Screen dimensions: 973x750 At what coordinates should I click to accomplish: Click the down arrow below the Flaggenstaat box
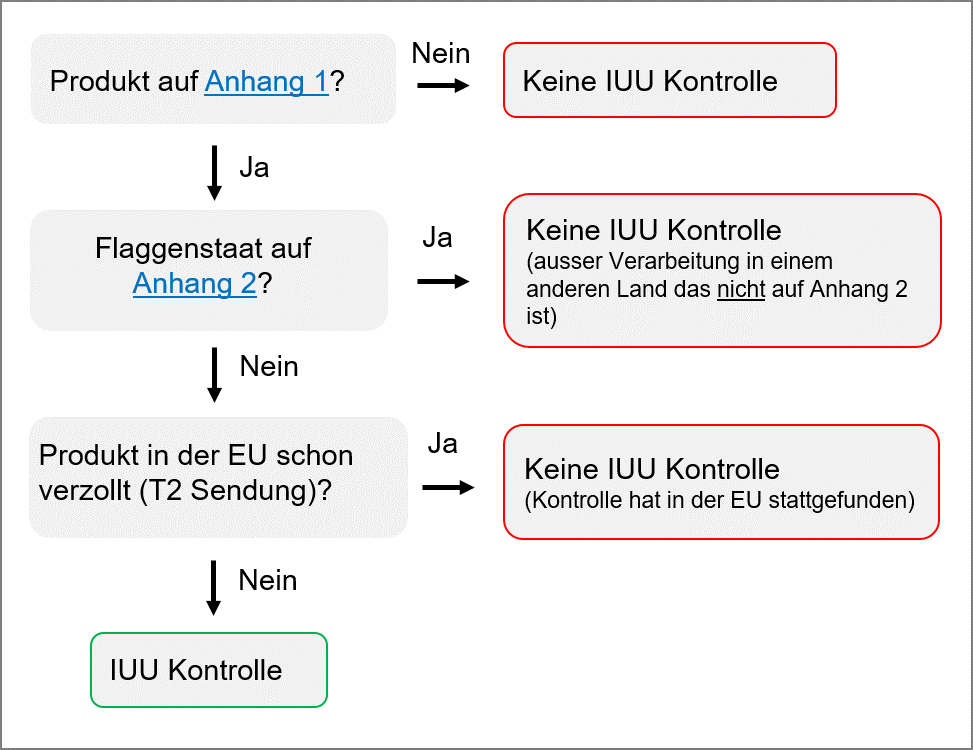point(214,373)
